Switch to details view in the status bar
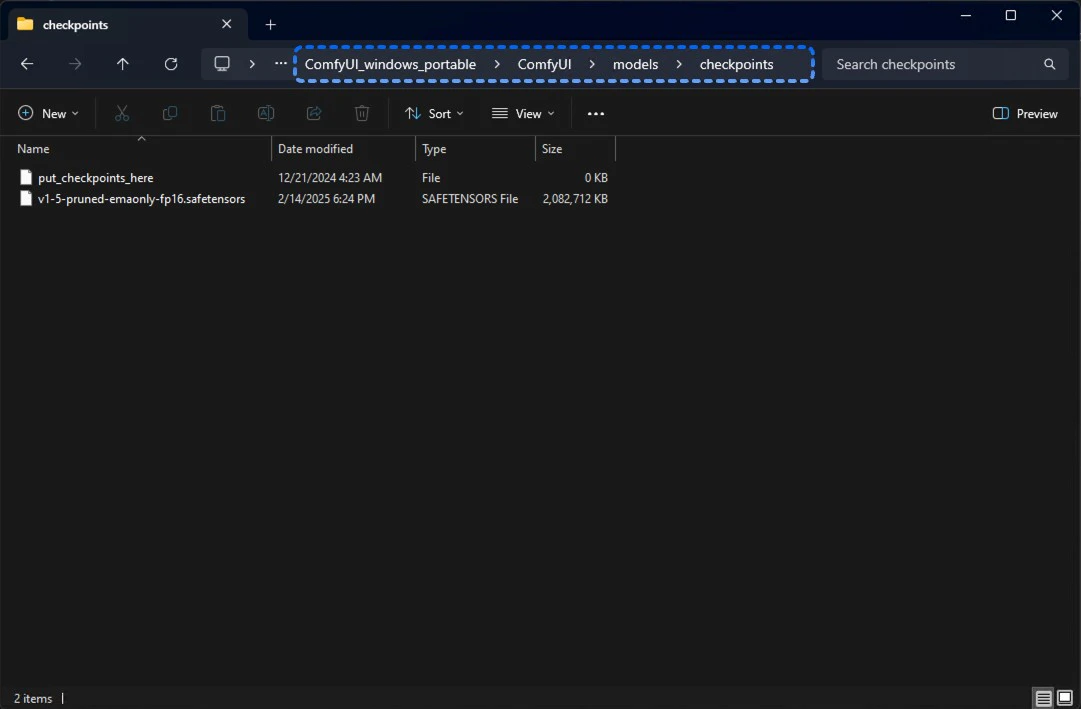 click(1043, 698)
